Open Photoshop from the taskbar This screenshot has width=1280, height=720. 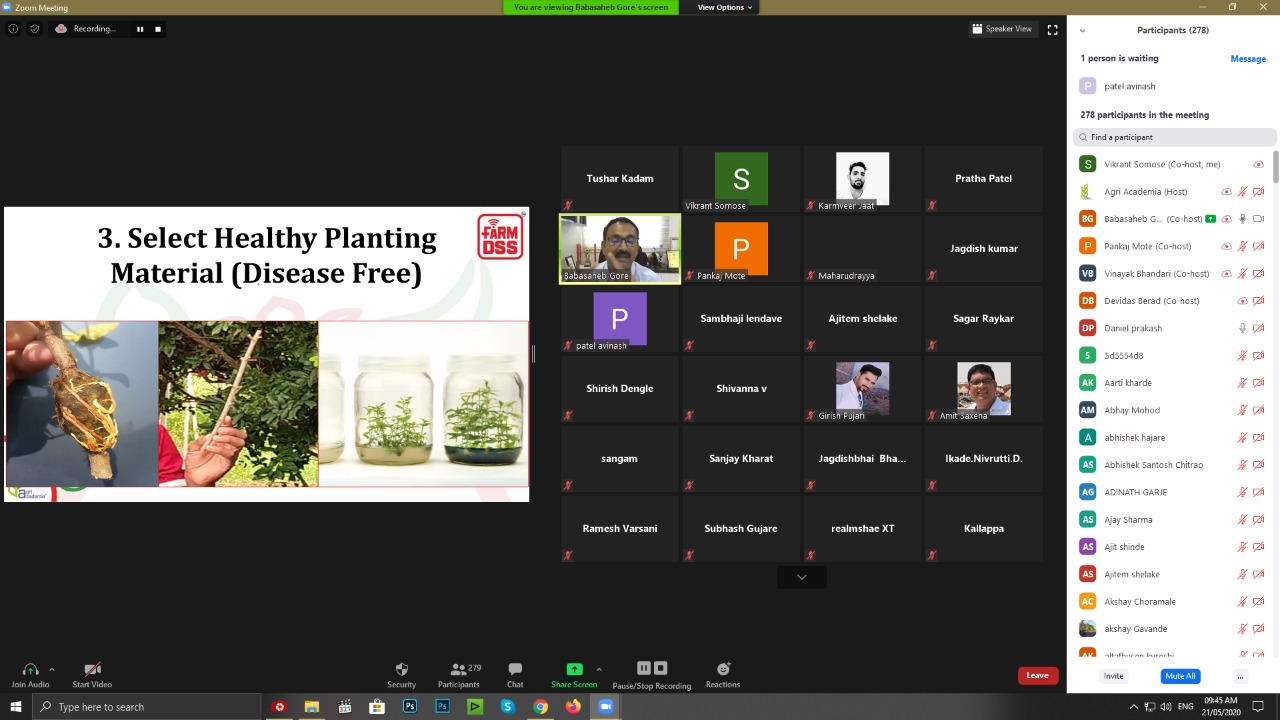pos(409,707)
